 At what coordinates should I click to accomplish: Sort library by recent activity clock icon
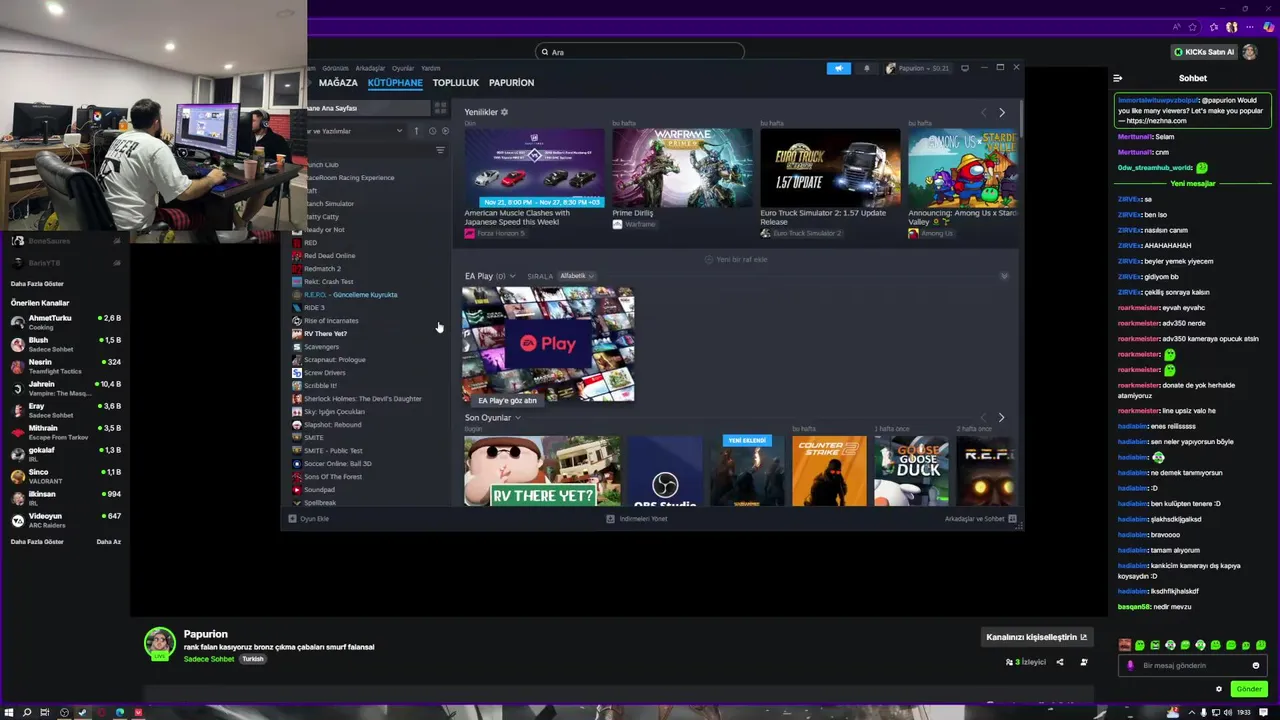tap(432, 131)
